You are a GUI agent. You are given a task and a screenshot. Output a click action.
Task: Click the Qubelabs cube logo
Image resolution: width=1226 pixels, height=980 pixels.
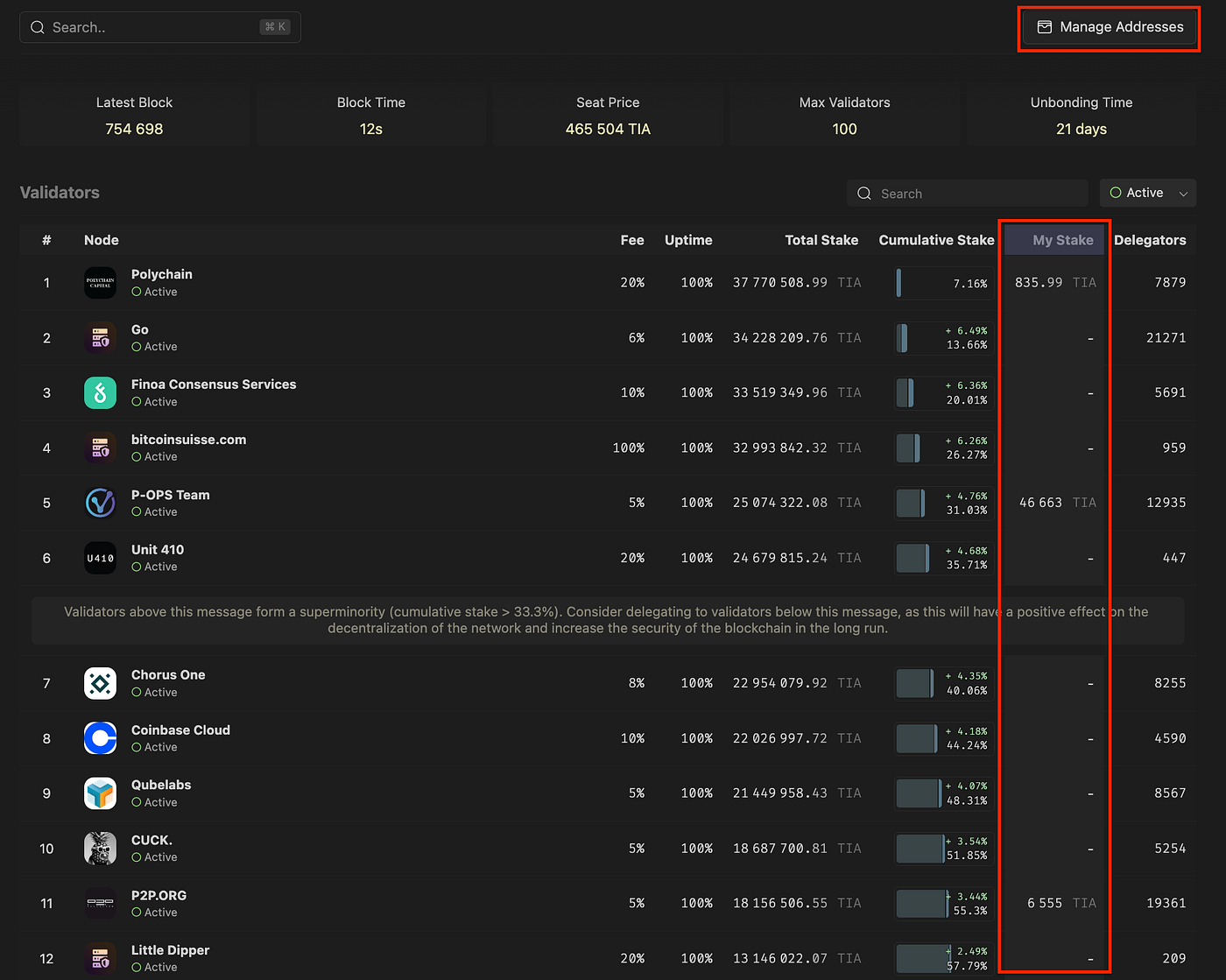100,793
